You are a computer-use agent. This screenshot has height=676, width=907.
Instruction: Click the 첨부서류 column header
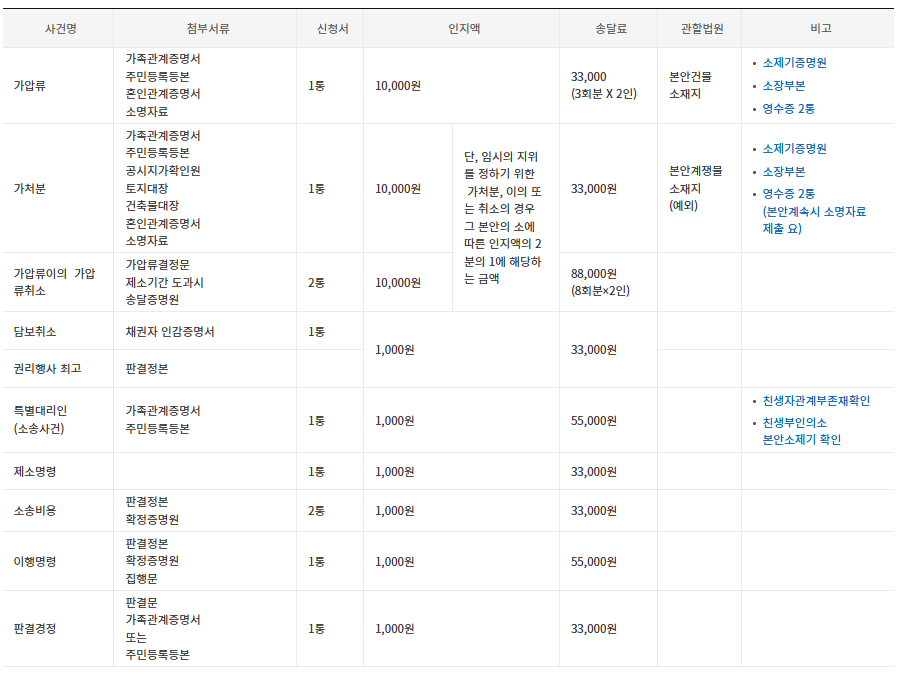pyautogui.click(x=207, y=28)
